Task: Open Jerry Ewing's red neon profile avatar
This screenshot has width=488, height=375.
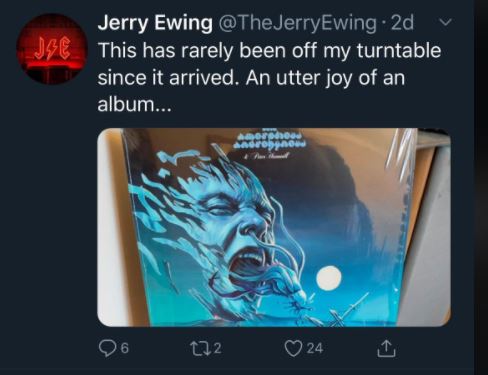Action: [52, 49]
